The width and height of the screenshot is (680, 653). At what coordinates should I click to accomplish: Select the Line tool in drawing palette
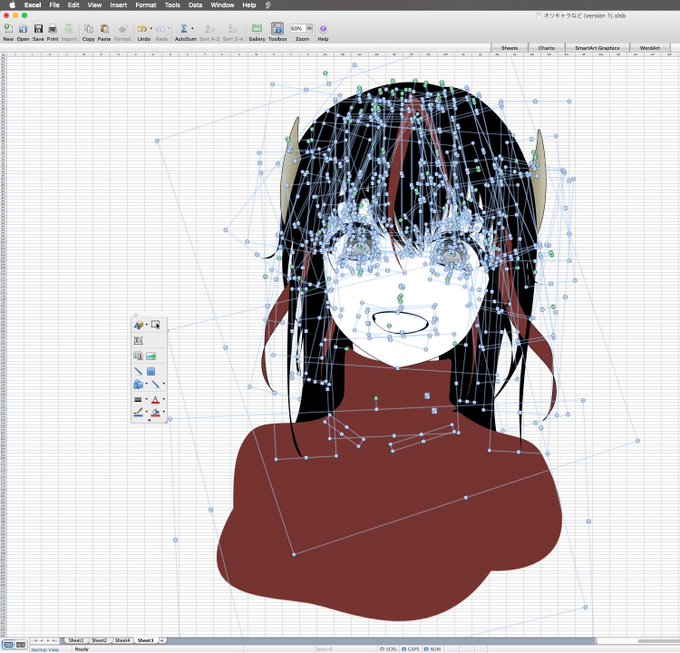point(138,371)
